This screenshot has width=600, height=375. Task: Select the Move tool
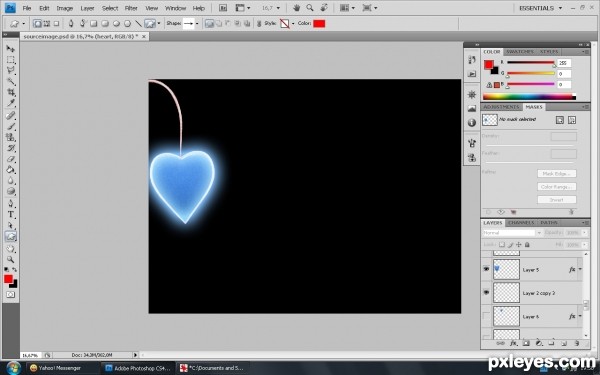coord(10,49)
